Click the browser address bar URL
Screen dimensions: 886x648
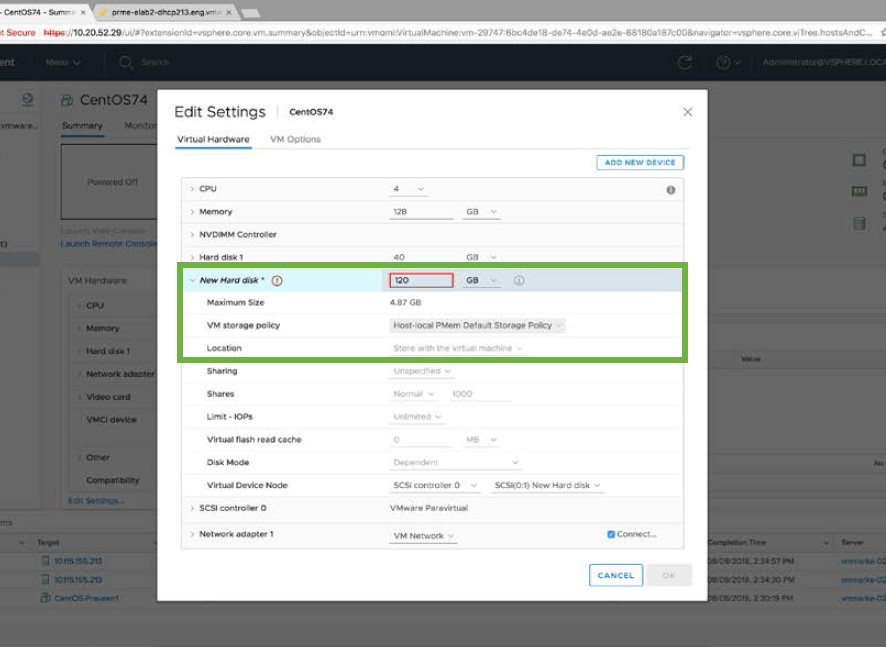(x=458, y=33)
